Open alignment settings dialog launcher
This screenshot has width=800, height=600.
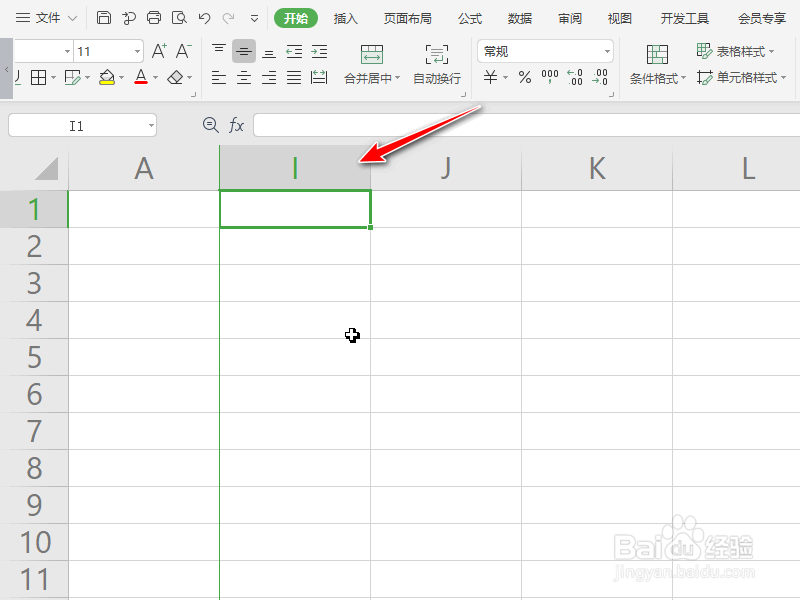[x=463, y=94]
